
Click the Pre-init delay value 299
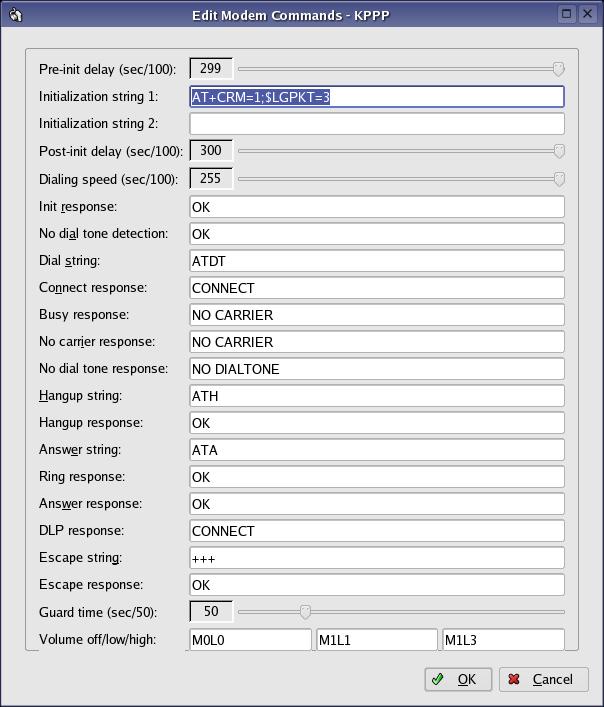click(211, 69)
